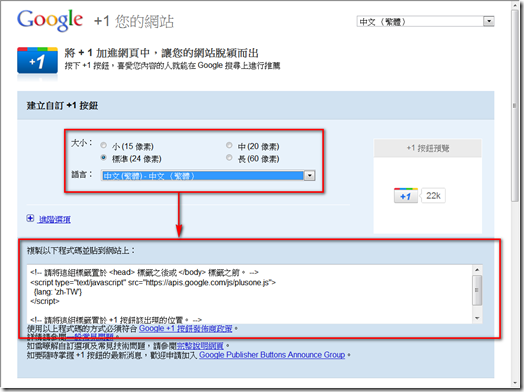Click the page vertical scrollbar thumb

[x=514, y=106]
